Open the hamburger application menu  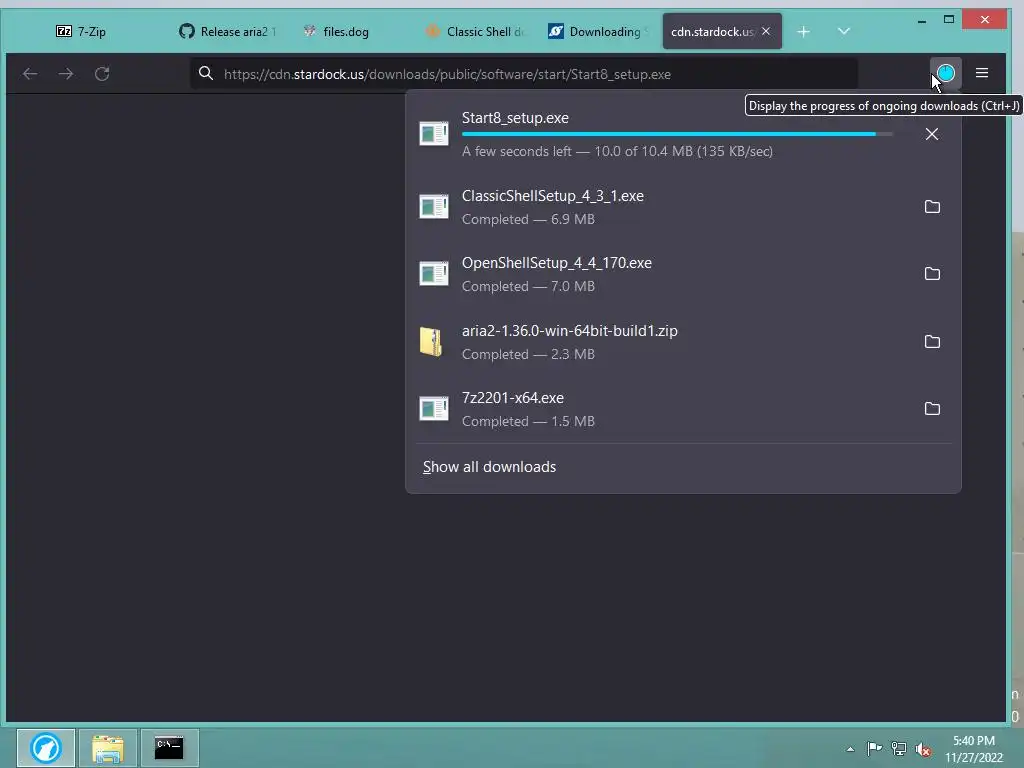(982, 73)
